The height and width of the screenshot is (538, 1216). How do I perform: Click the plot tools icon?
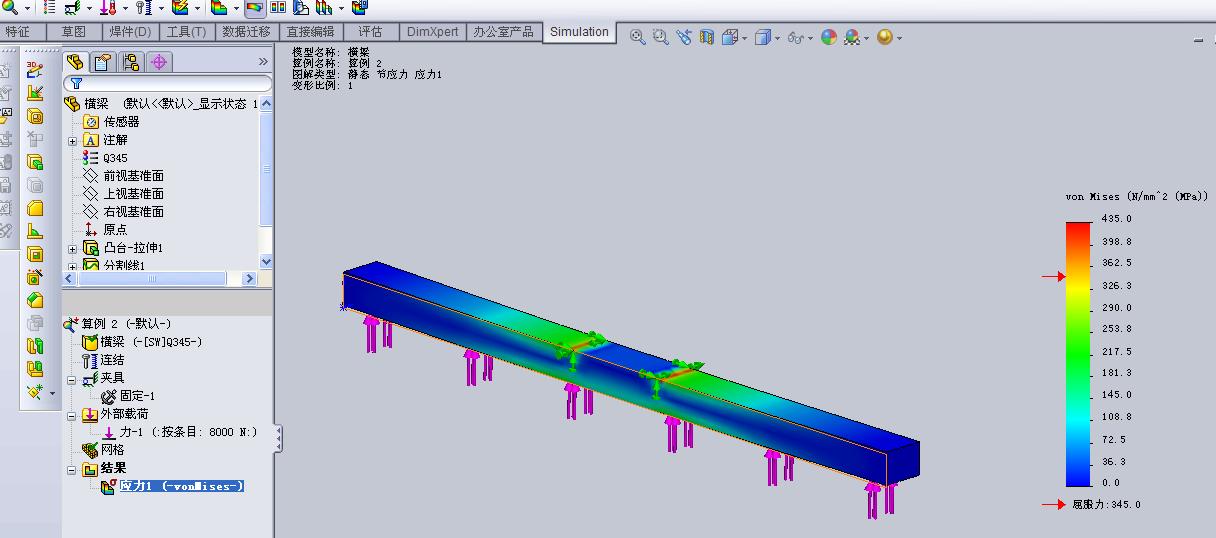coord(323,7)
